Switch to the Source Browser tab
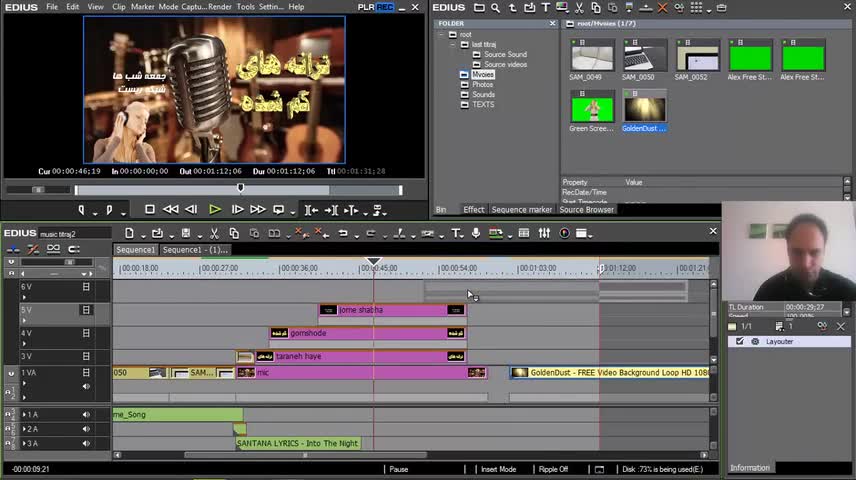Viewport: 856px width, 480px height. coord(586,210)
